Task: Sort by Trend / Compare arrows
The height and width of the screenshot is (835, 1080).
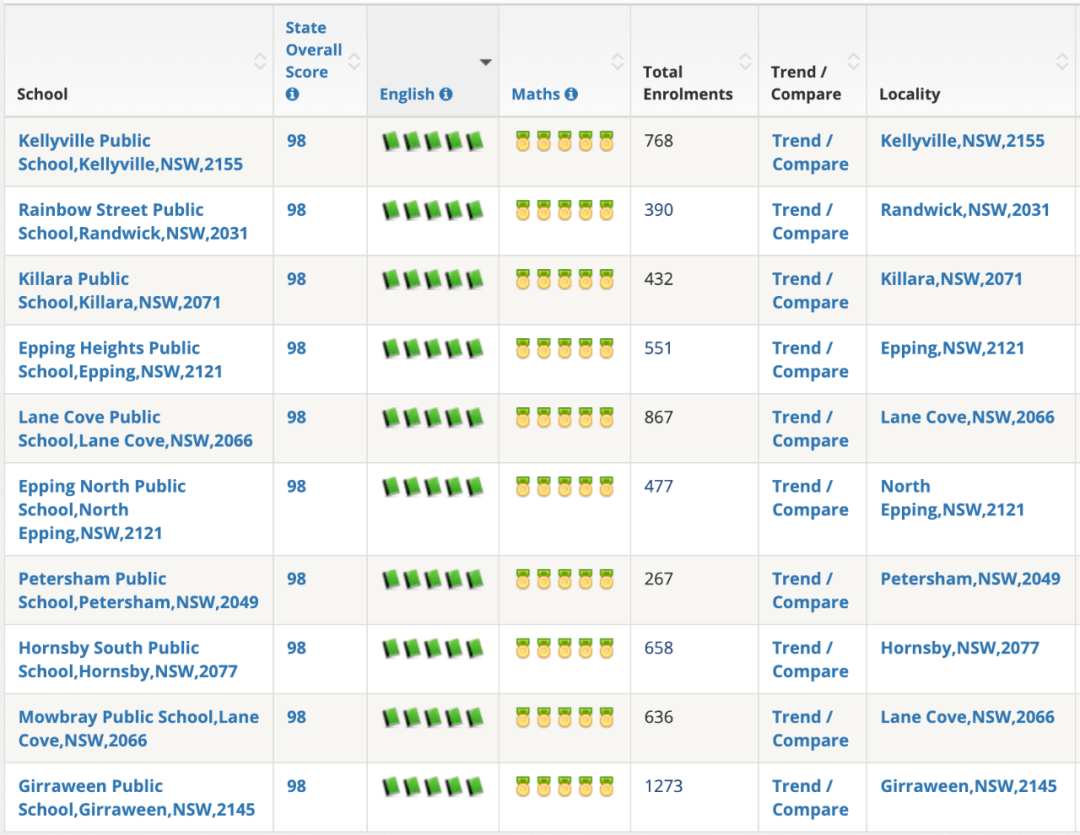Action: [x=853, y=61]
